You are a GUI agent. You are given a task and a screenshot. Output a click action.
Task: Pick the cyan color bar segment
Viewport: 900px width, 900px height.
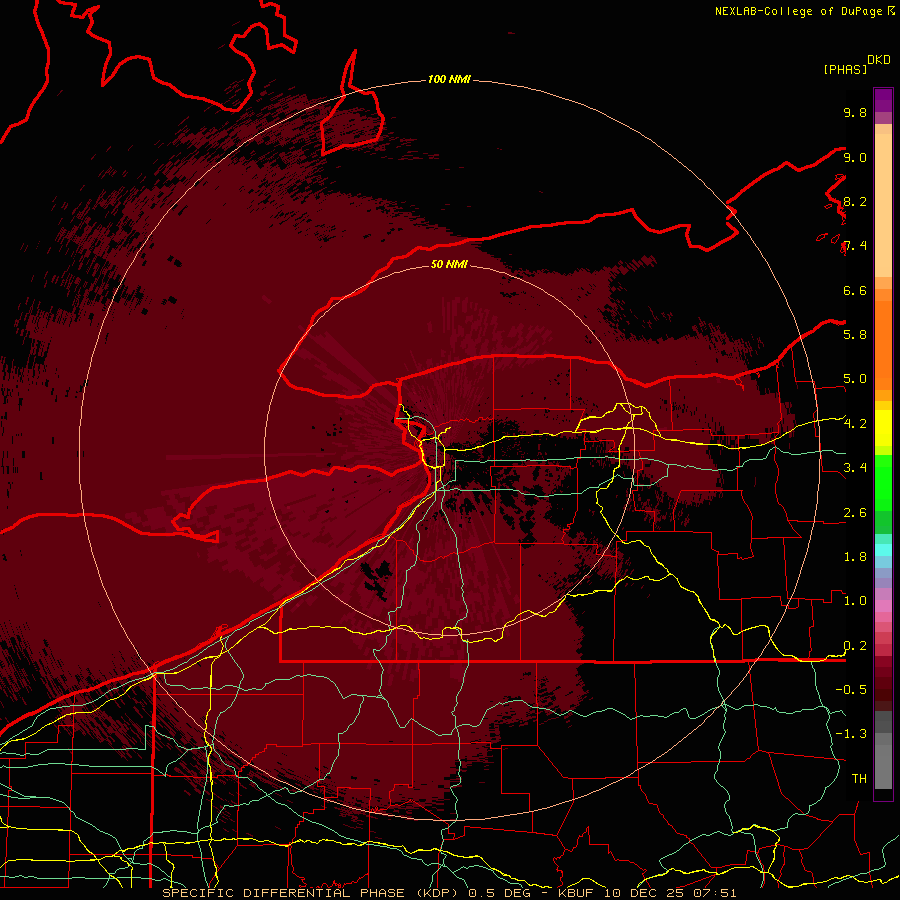coord(883,549)
